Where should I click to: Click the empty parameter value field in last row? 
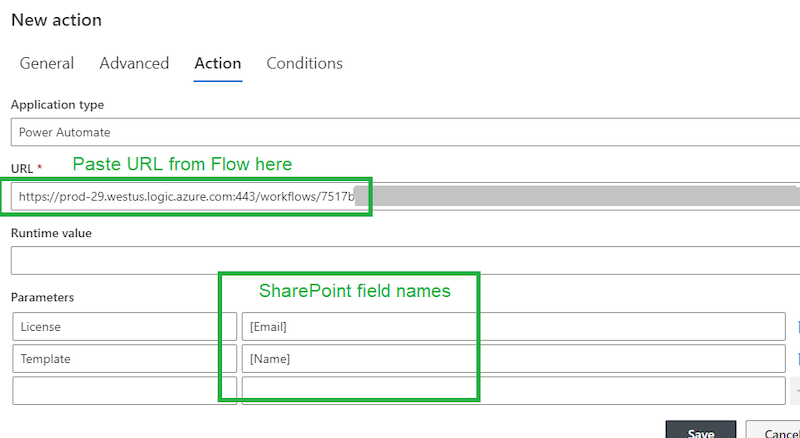[x=513, y=391]
